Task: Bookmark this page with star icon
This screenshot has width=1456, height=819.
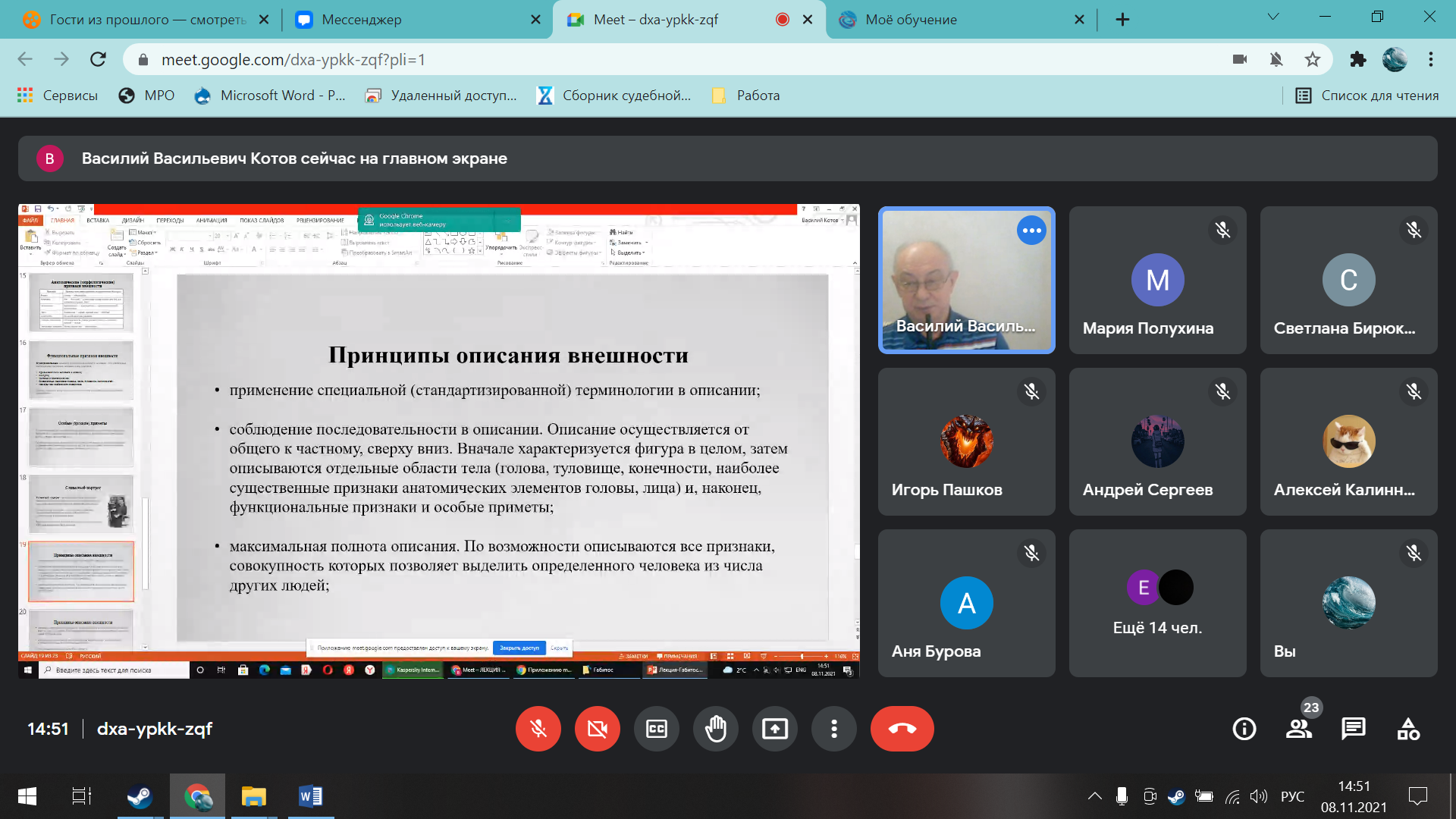Action: pyautogui.click(x=1313, y=59)
